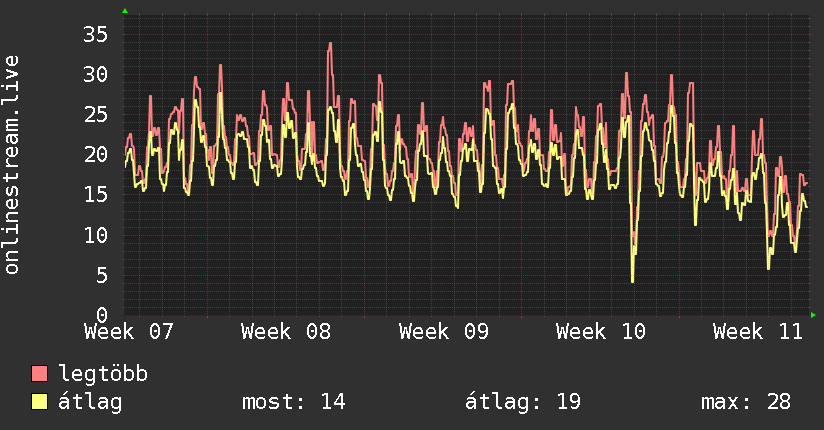
Task: Click the Week 10 axis label
Action: tap(601, 332)
